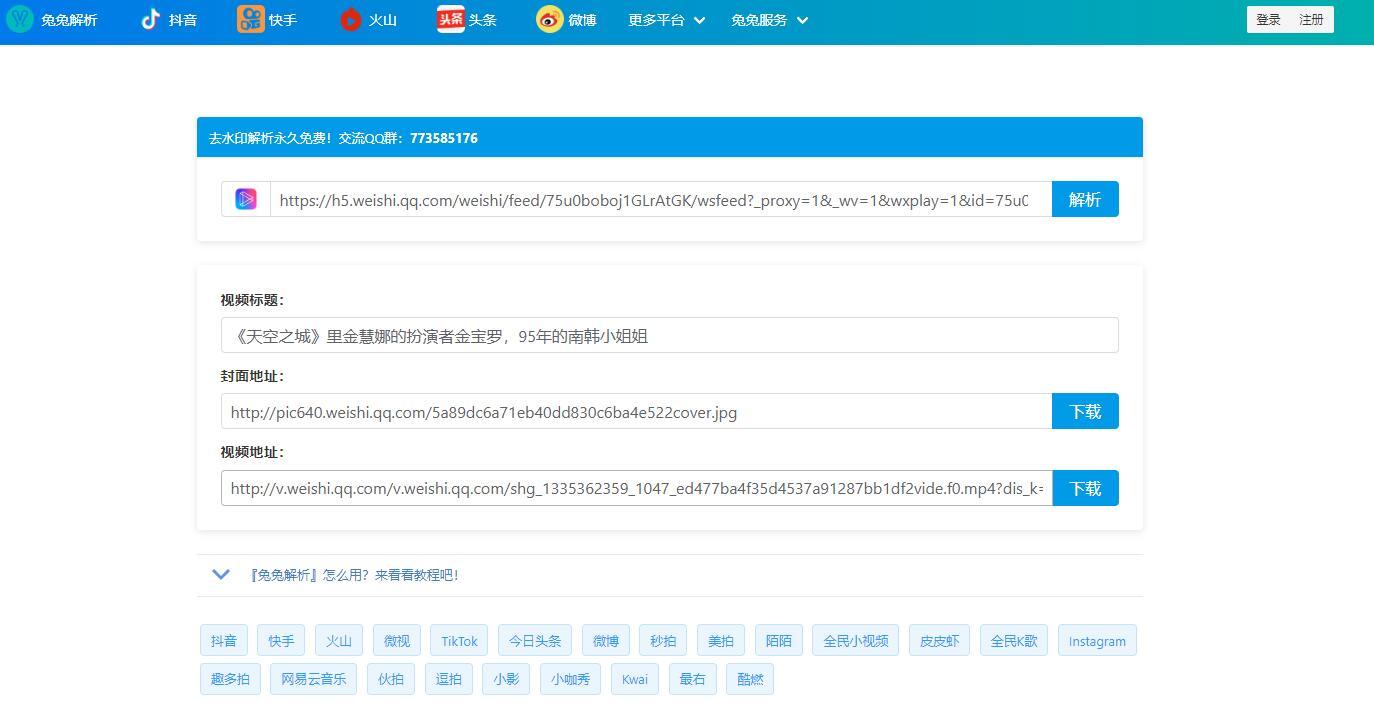Viewport: 1374px width, 702px height.
Task: Open the 头条 nav text link
Action: tap(483, 20)
